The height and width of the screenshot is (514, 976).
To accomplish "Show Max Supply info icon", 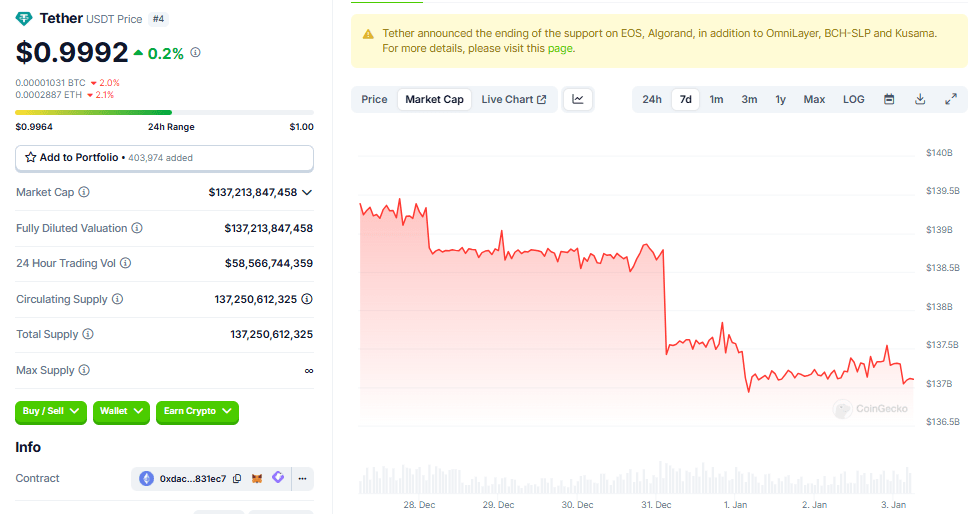I will point(84,370).
